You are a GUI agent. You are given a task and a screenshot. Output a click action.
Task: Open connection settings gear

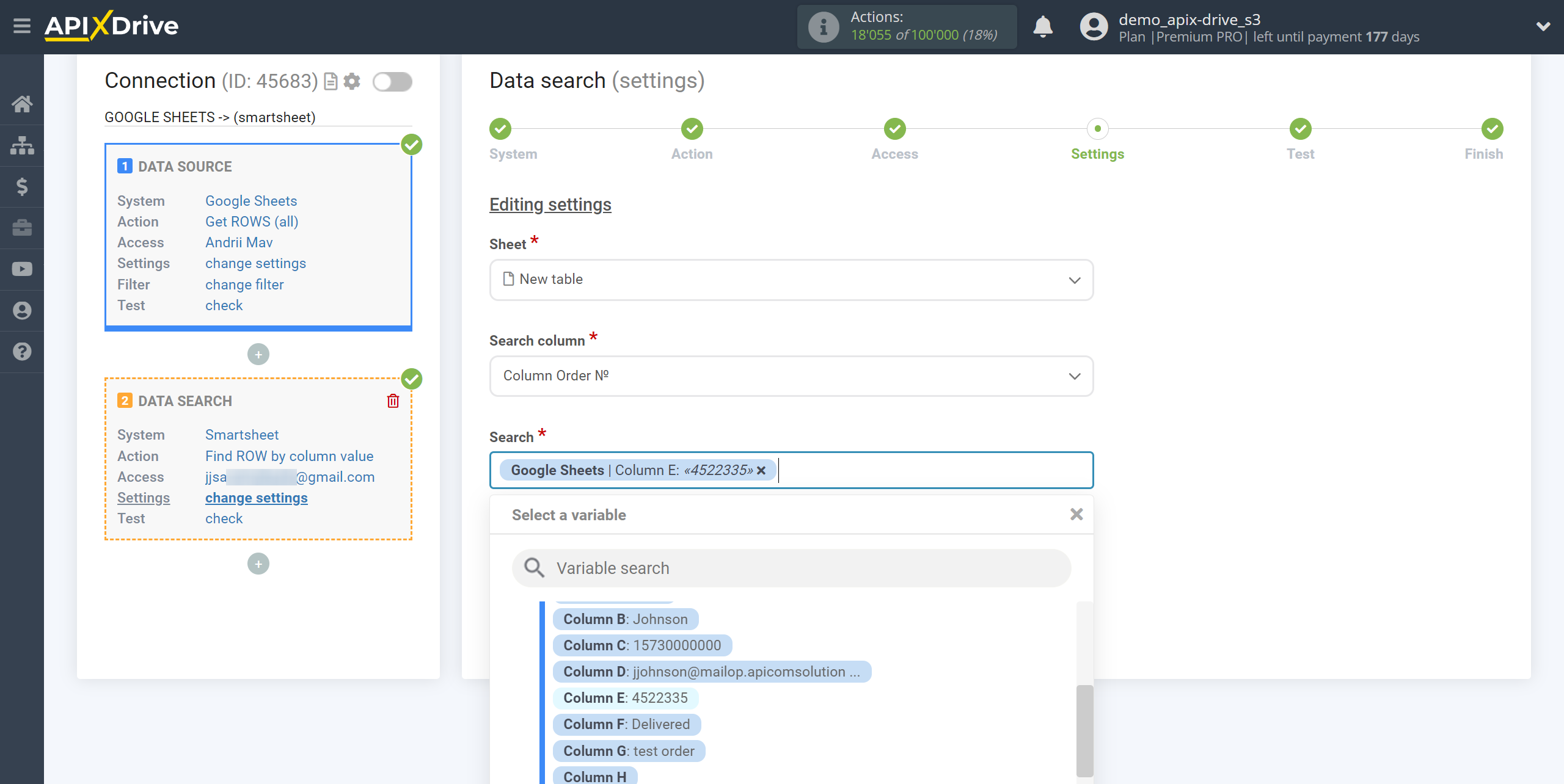(352, 81)
